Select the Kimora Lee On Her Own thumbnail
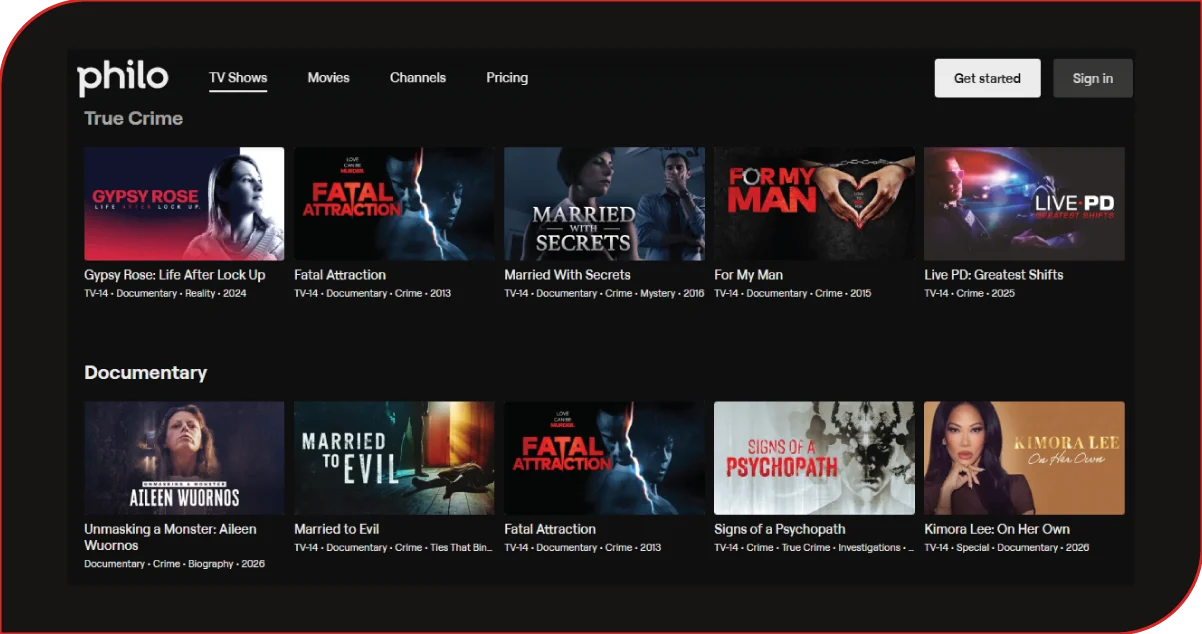Viewport: 1202px width, 634px height. pos(1024,458)
